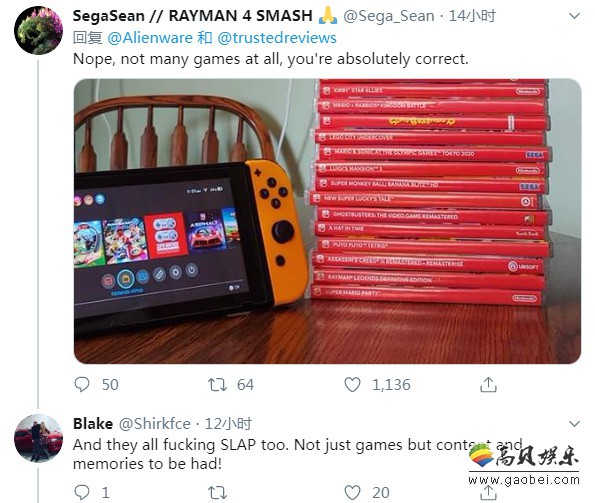This screenshot has height=503, width=595.
Task: Open the @Alienware mention link
Action: [150, 38]
